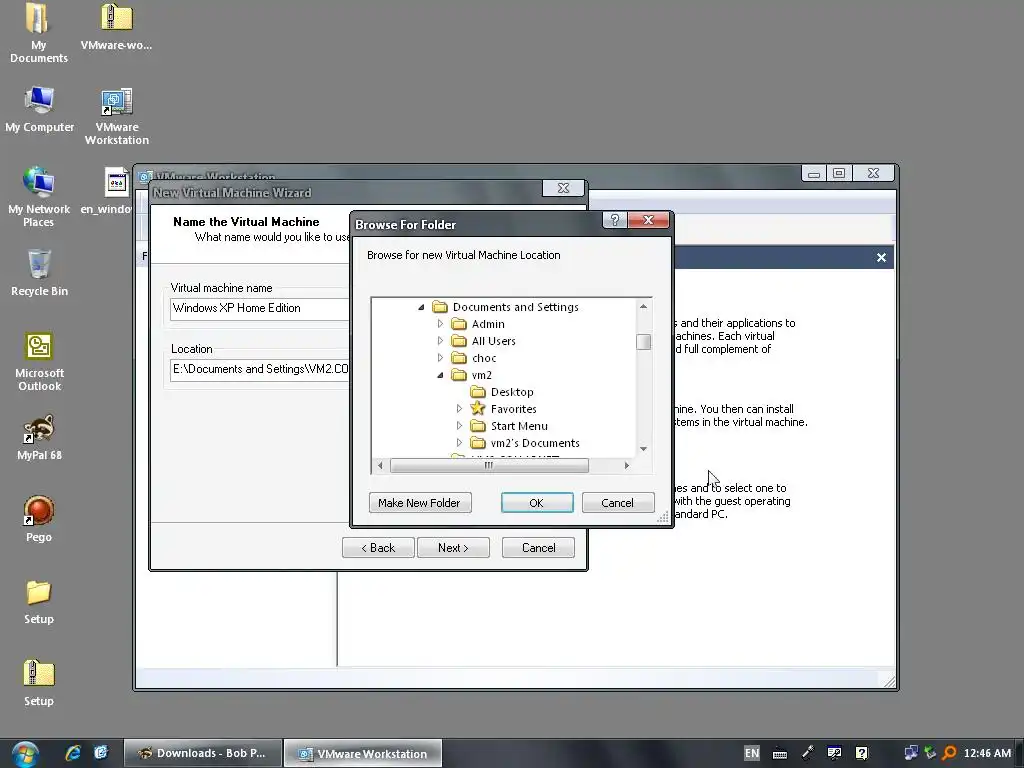
Task: Click the magnifier search tray icon
Action: point(949,753)
